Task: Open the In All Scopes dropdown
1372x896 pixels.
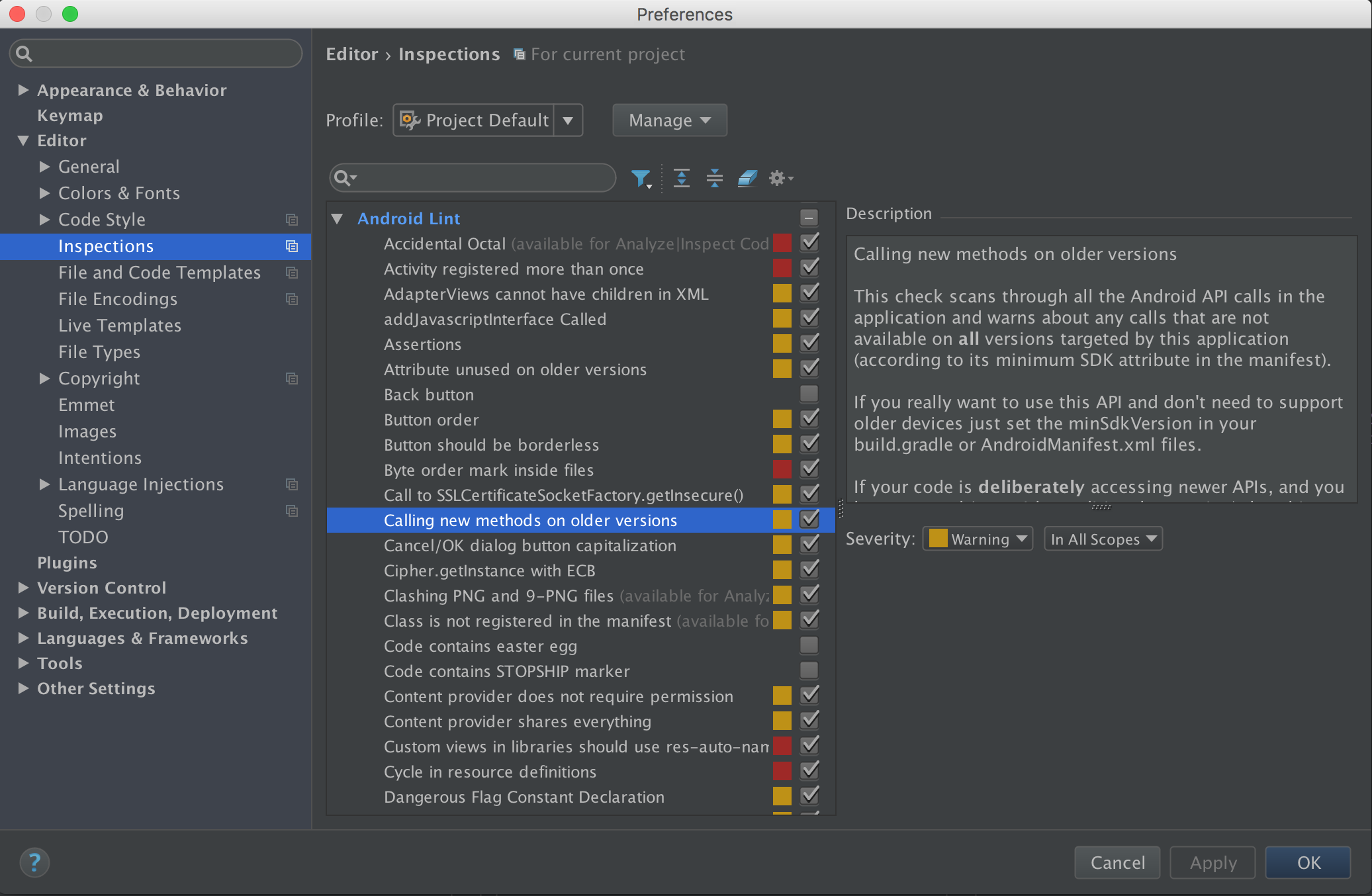Action: (1103, 539)
